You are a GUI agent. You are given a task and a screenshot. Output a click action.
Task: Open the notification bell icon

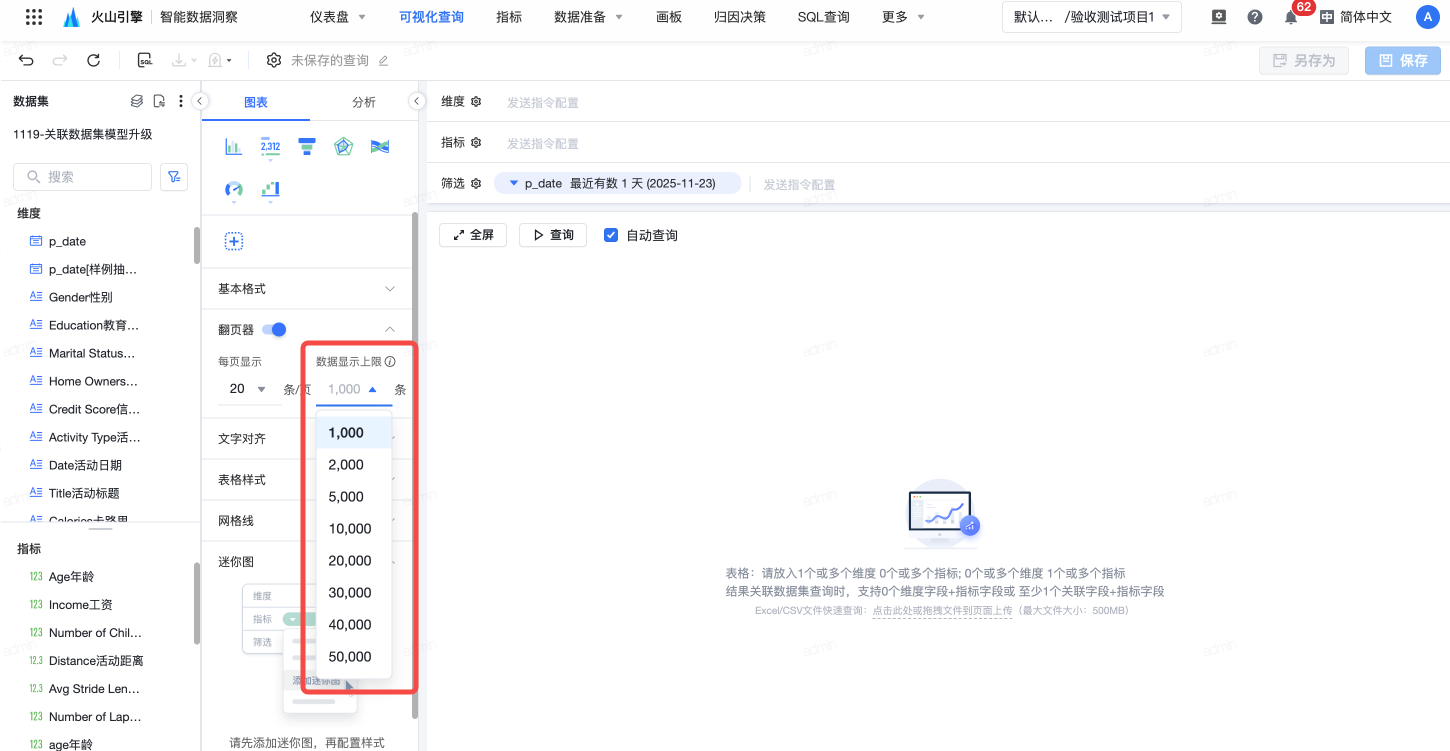click(x=1291, y=17)
